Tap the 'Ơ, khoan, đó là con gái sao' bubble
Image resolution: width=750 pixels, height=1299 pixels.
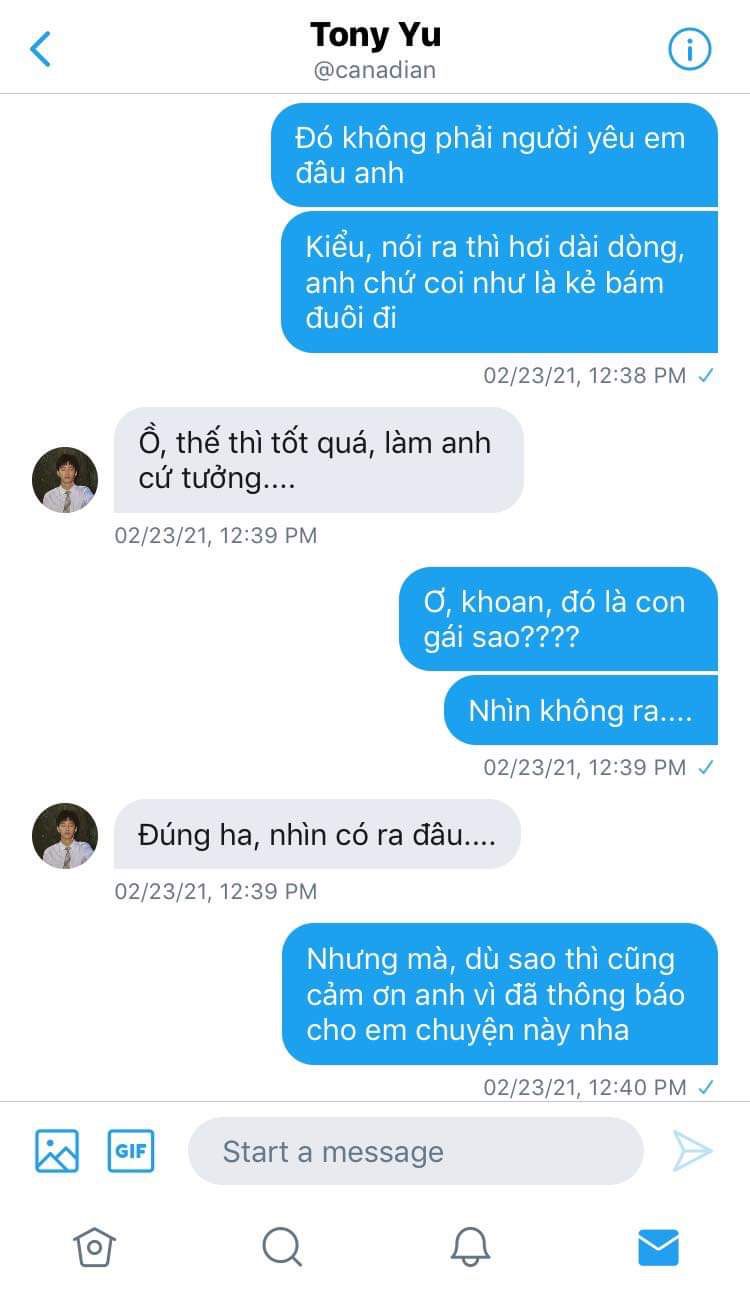pyautogui.click(x=558, y=619)
